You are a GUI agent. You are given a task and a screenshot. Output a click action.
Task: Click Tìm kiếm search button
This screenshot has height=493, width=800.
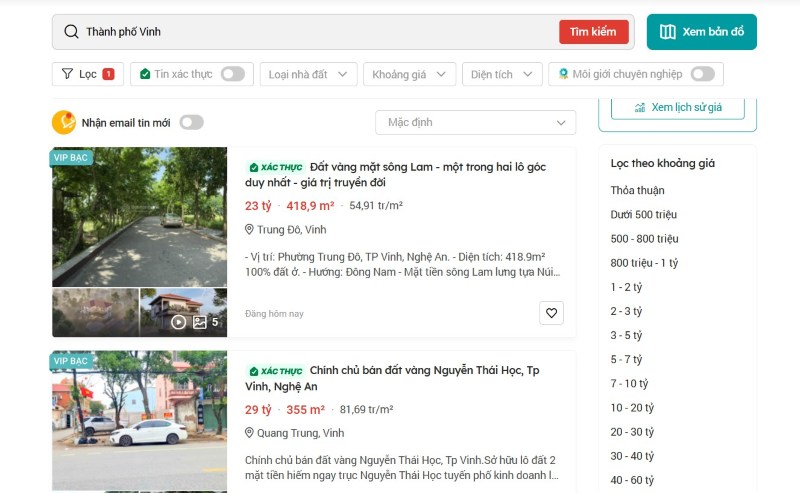click(x=593, y=32)
